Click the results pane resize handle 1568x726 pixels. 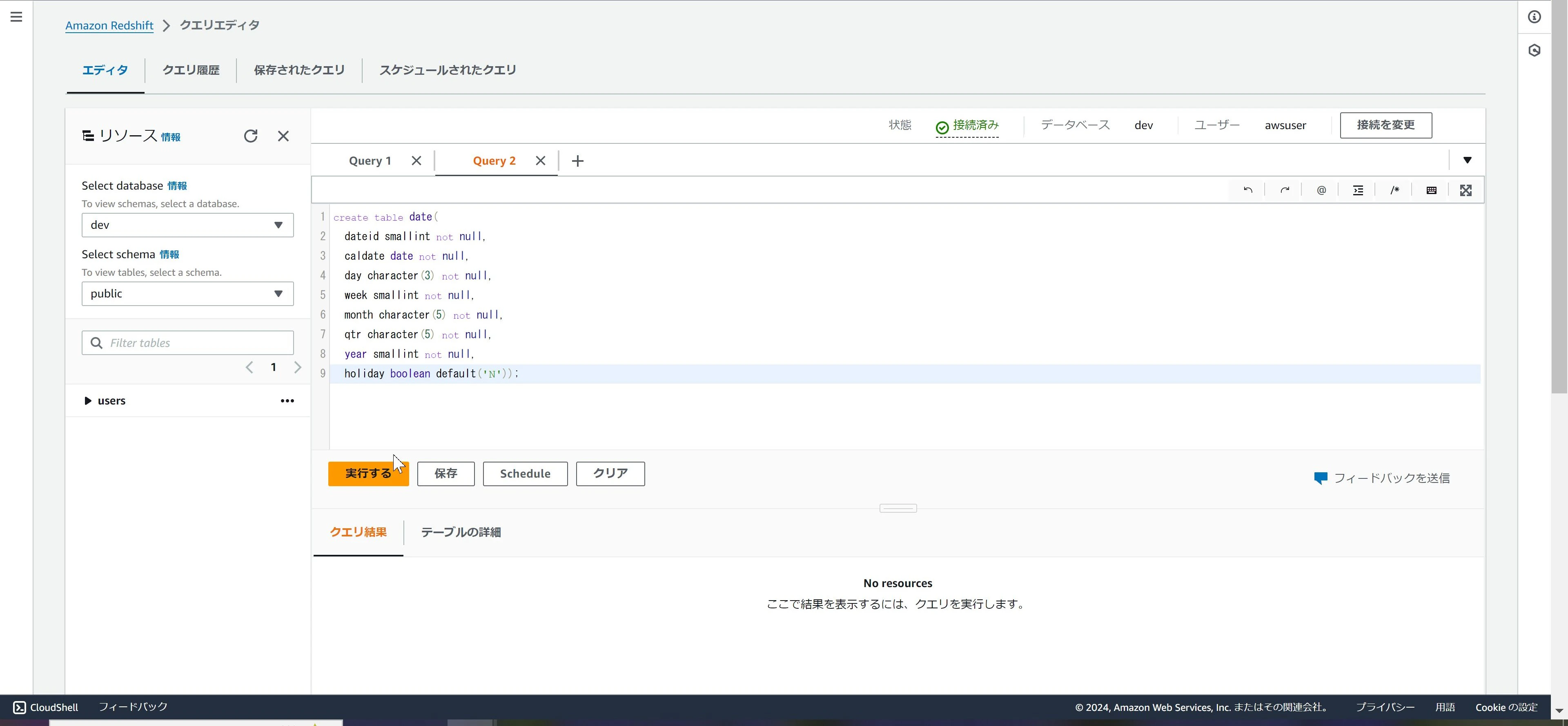pyautogui.click(x=898, y=508)
